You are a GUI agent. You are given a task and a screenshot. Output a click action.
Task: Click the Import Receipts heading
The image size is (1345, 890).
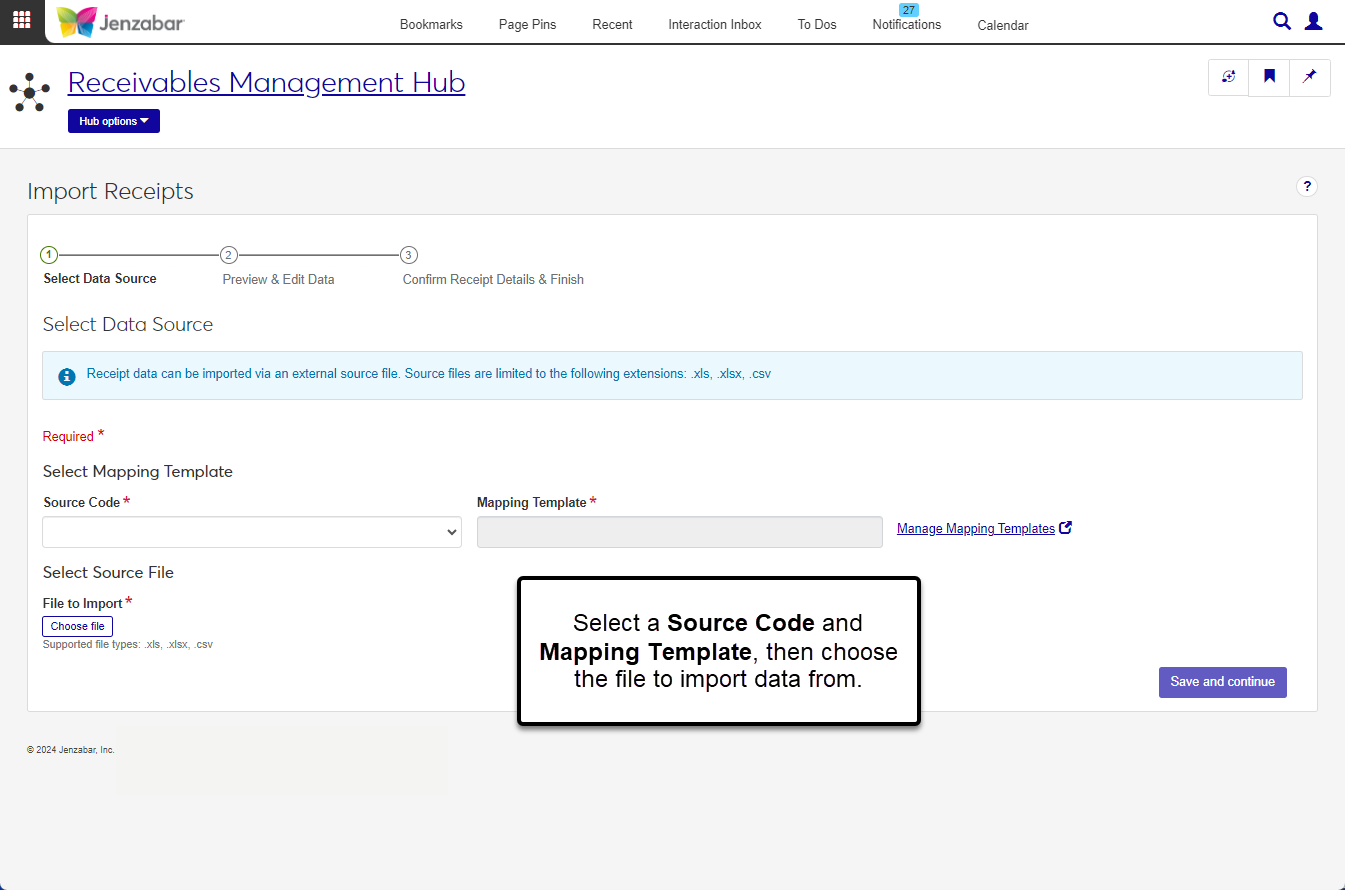click(111, 191)
